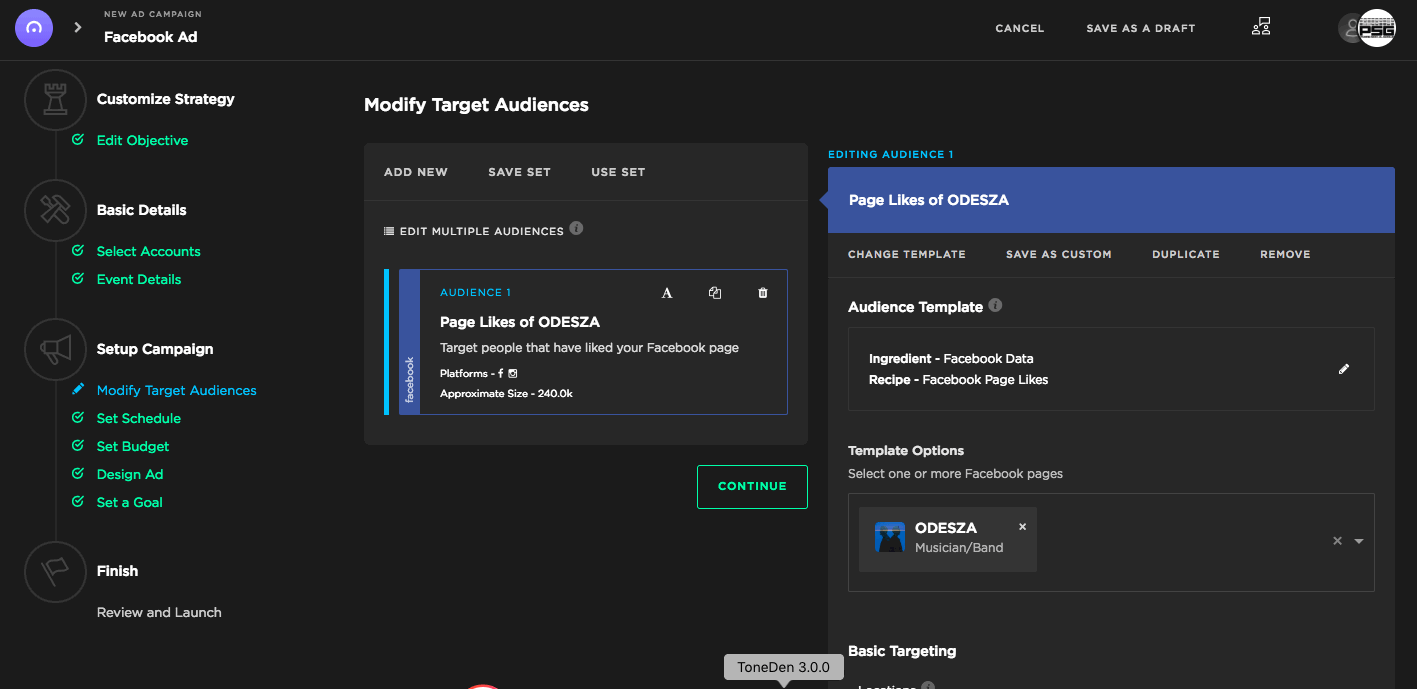The image size is (1417, 689).
Task: Choose Duplicate in the audience editor
Action: (x=1186, y=254)
